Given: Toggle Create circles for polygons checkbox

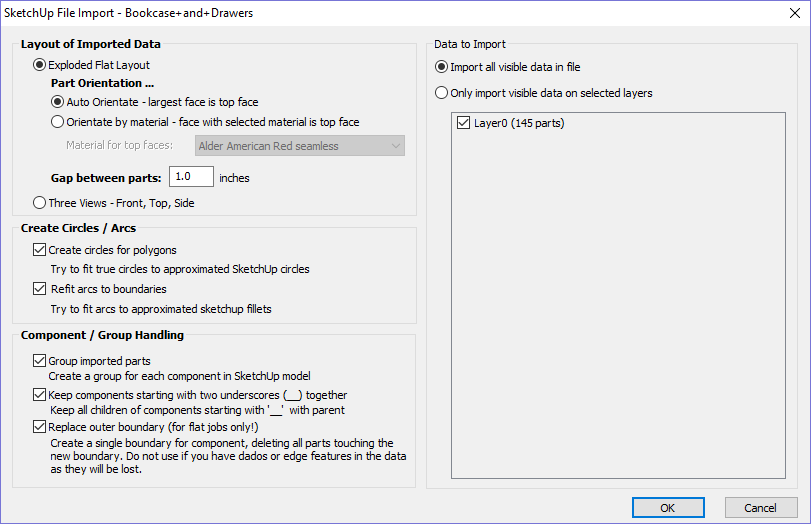Looking at the screenshot, I should [39, 250].
